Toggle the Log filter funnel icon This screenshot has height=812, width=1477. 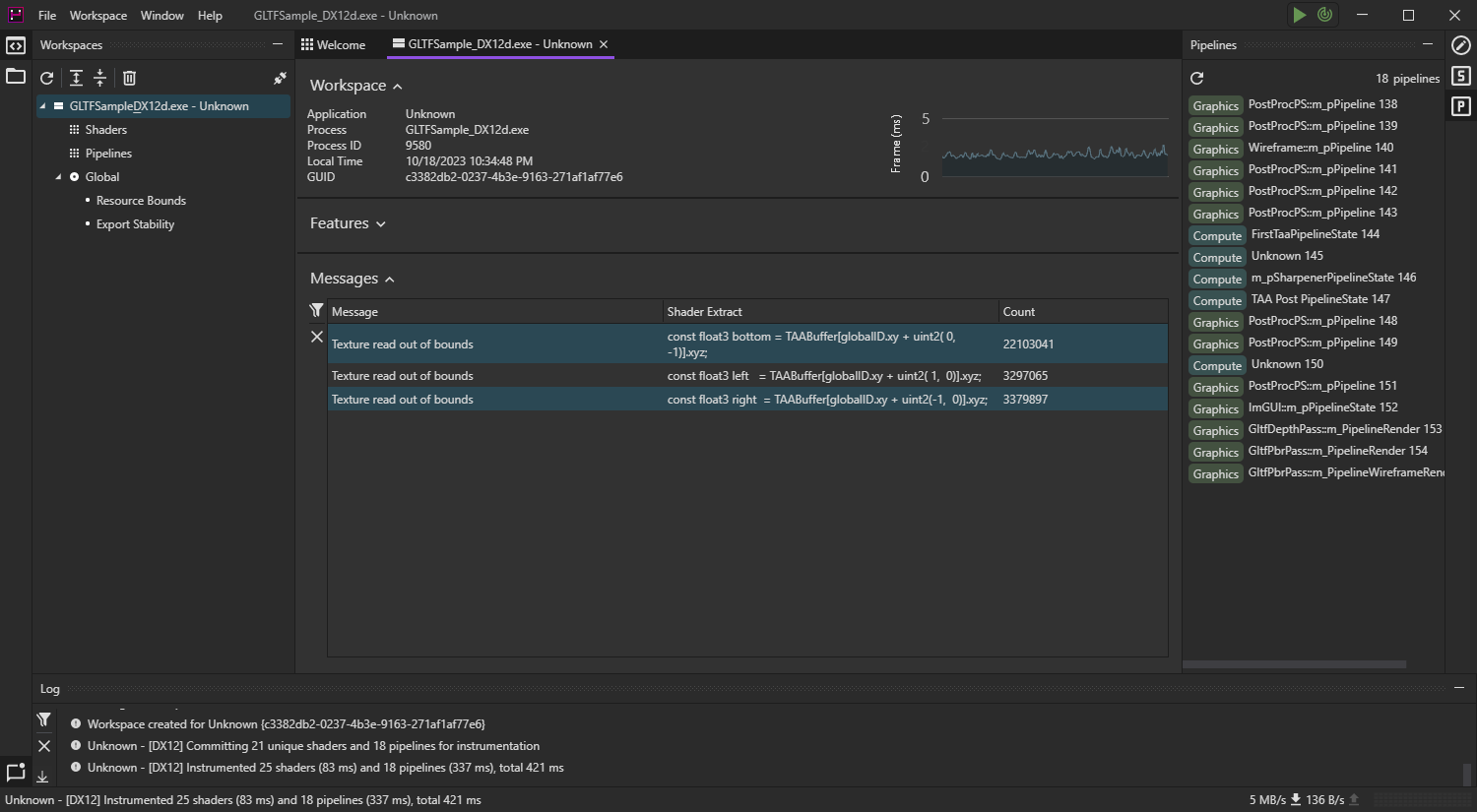click(x=44, y=720)
